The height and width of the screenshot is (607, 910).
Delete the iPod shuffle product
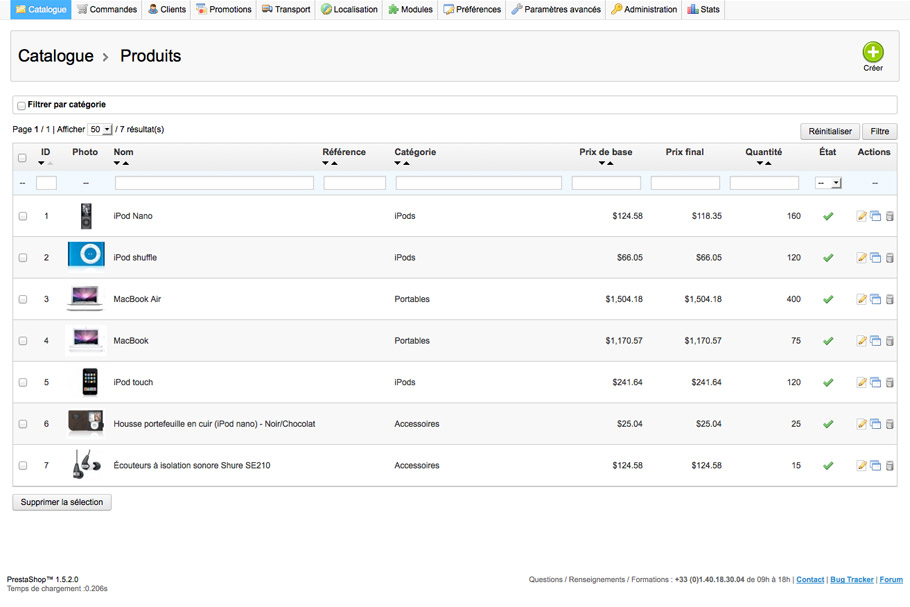889,258
